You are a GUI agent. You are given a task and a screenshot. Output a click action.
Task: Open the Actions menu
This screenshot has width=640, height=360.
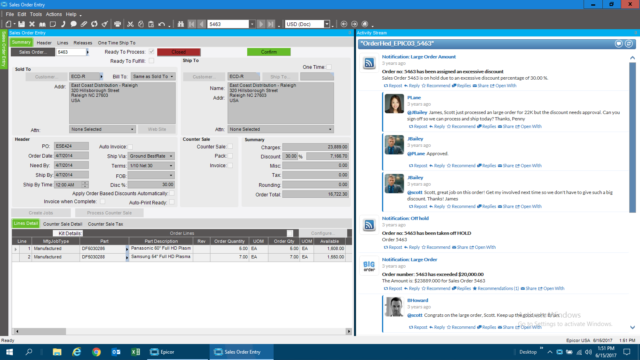[53, 14]
